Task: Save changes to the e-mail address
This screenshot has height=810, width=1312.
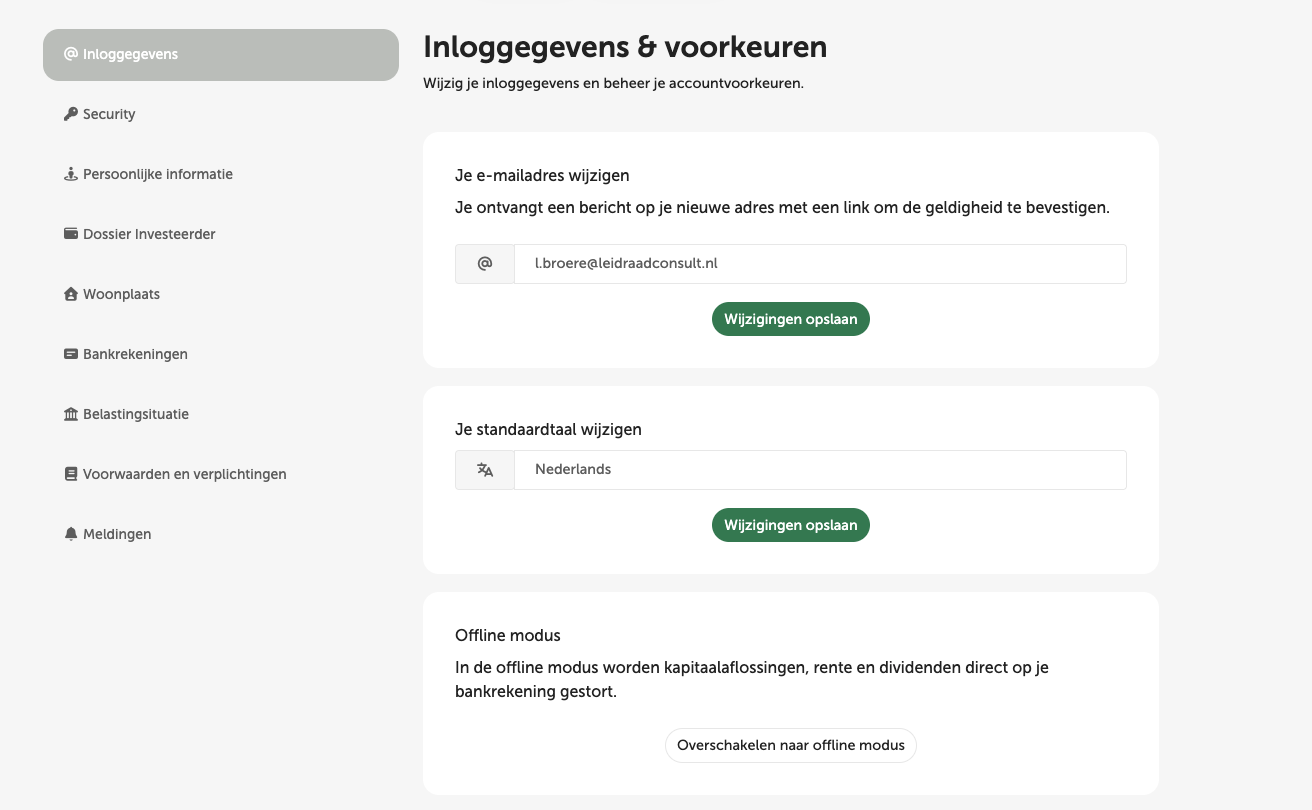Action: tap(791, 319)
